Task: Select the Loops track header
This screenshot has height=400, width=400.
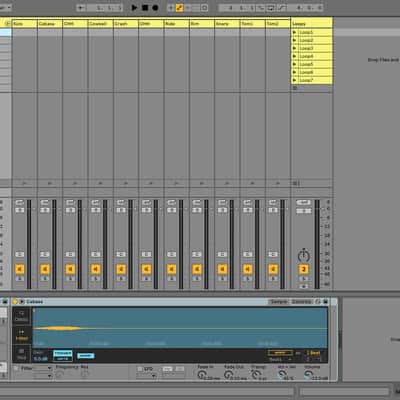Action: [x=312, y=24]
